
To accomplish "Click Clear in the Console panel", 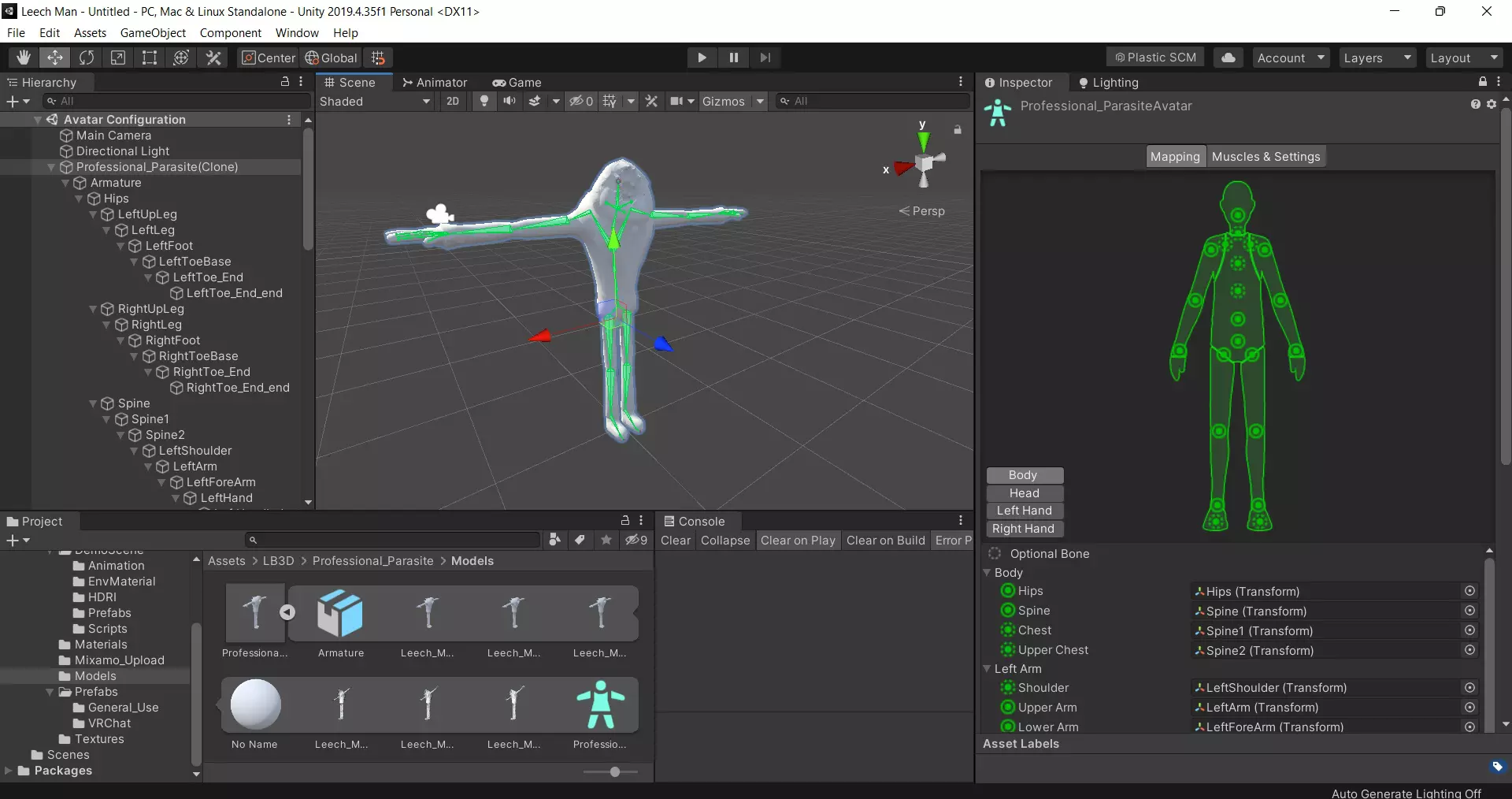I will pos(675,541).
